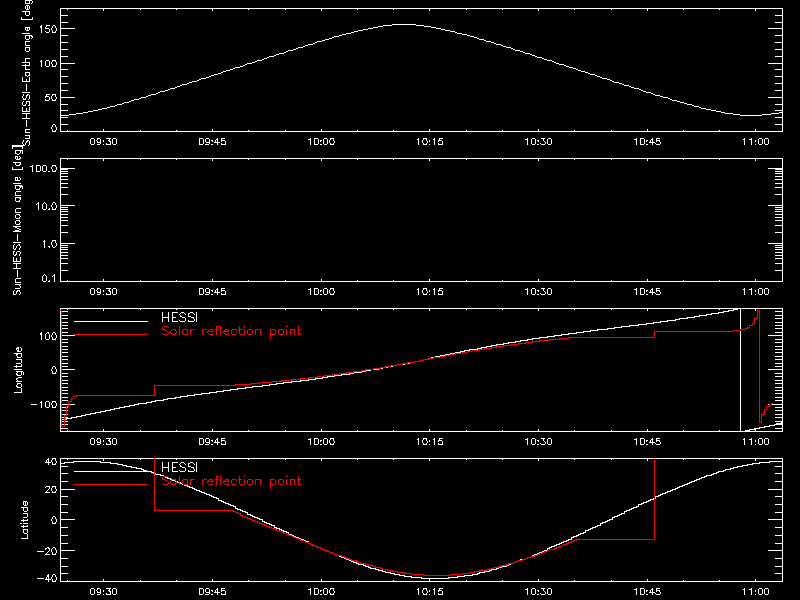Click 09:30 under the Longitude plot
Viewport: 800px width, 600px height.
104,442
